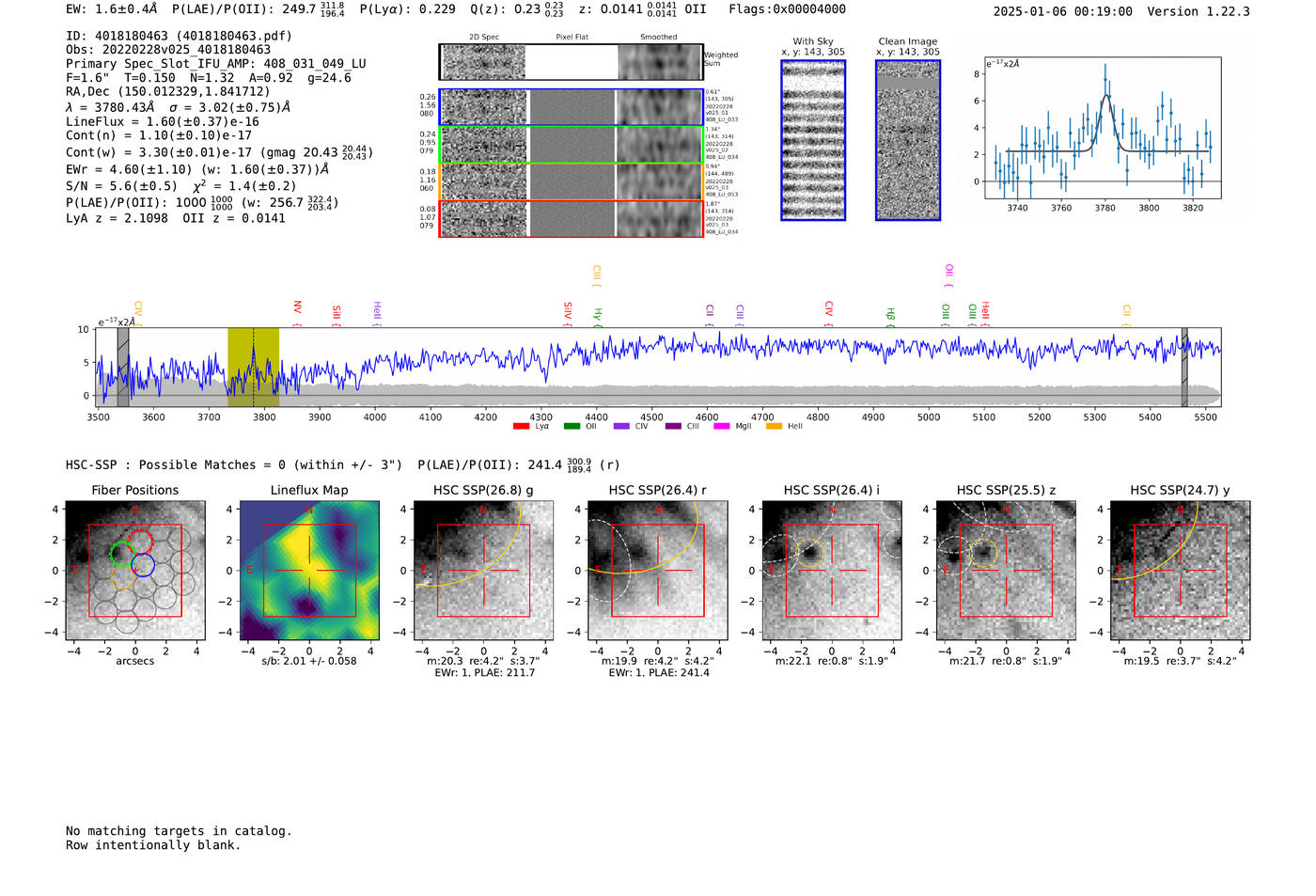Viewport: 1316px width, 896px height.
Task: Click the timestamp '2025-01-06 00:19:00'
Action: pos(1062,11)
